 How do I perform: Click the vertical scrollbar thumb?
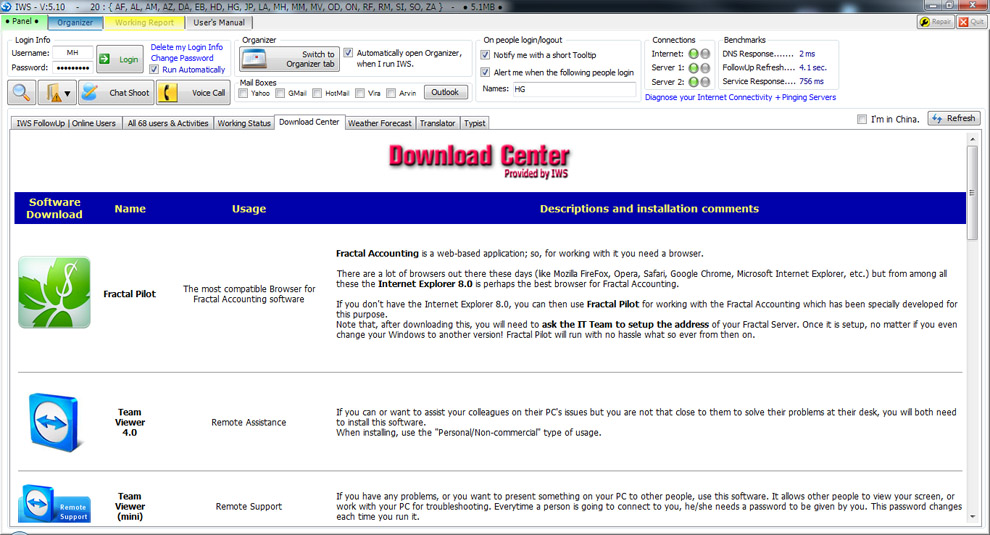tap(972, 193)
